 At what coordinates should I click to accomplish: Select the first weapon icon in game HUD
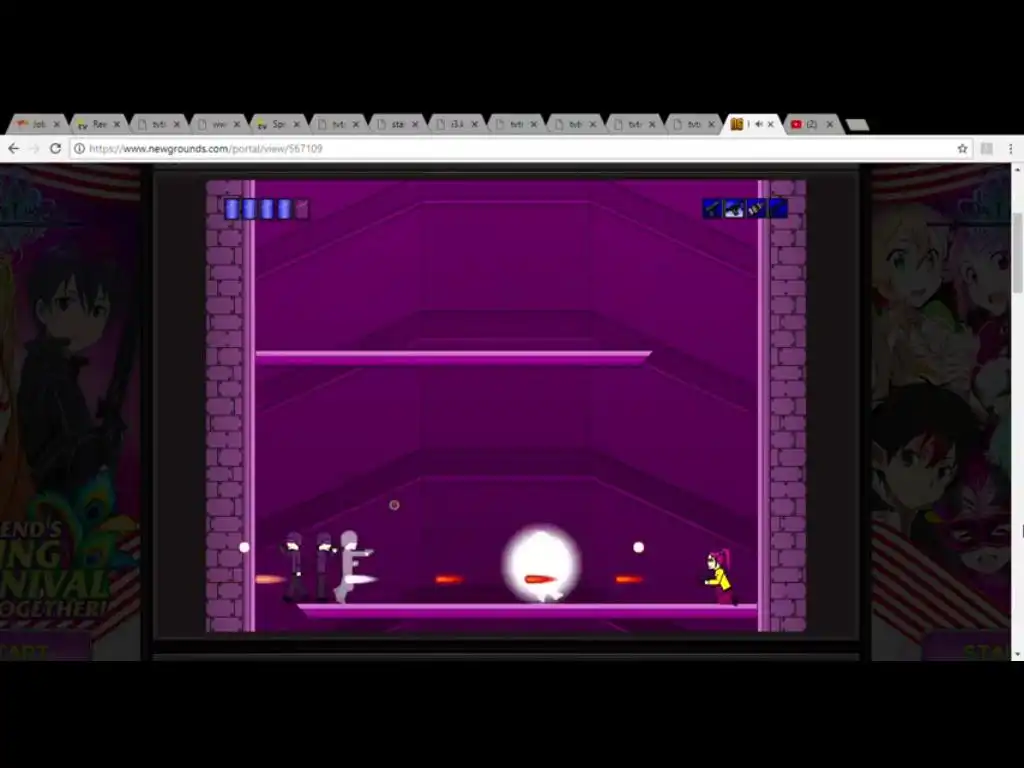click(712, 209)
